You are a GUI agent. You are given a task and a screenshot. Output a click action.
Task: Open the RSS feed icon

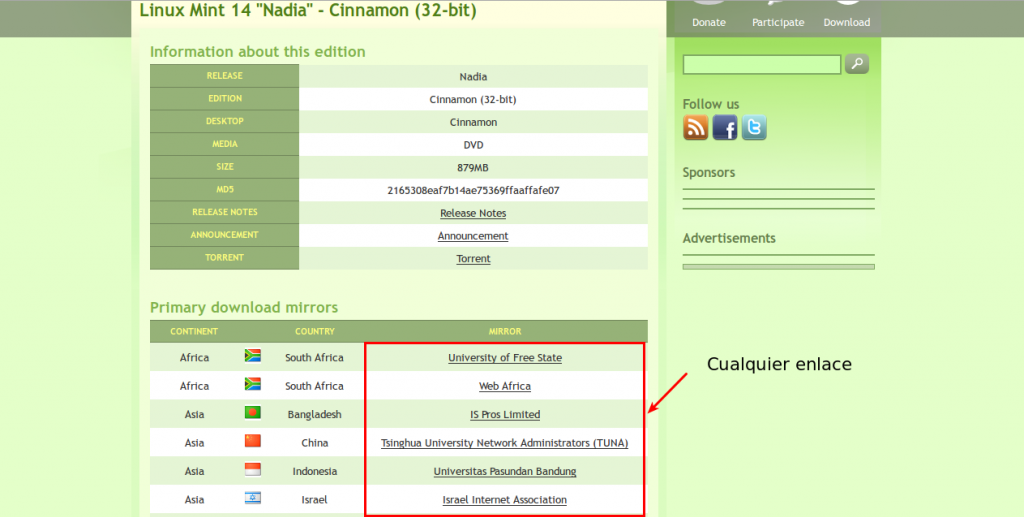coord(696,128)
